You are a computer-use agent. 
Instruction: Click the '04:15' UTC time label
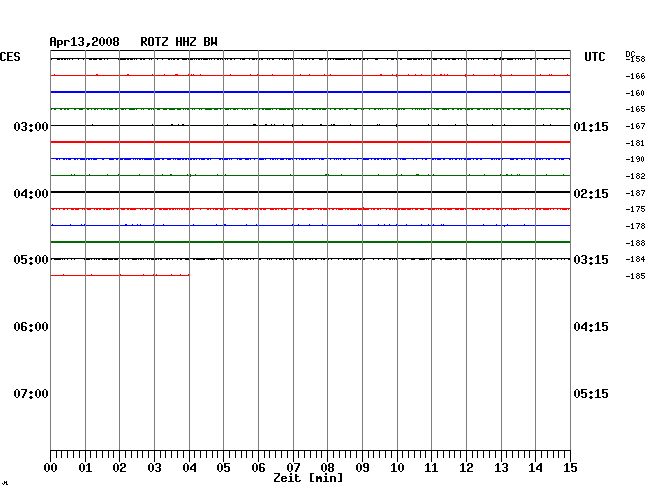pos(591,327)
